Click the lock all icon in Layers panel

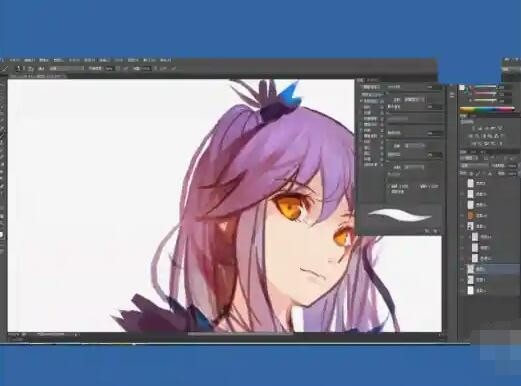pos(490,174)
